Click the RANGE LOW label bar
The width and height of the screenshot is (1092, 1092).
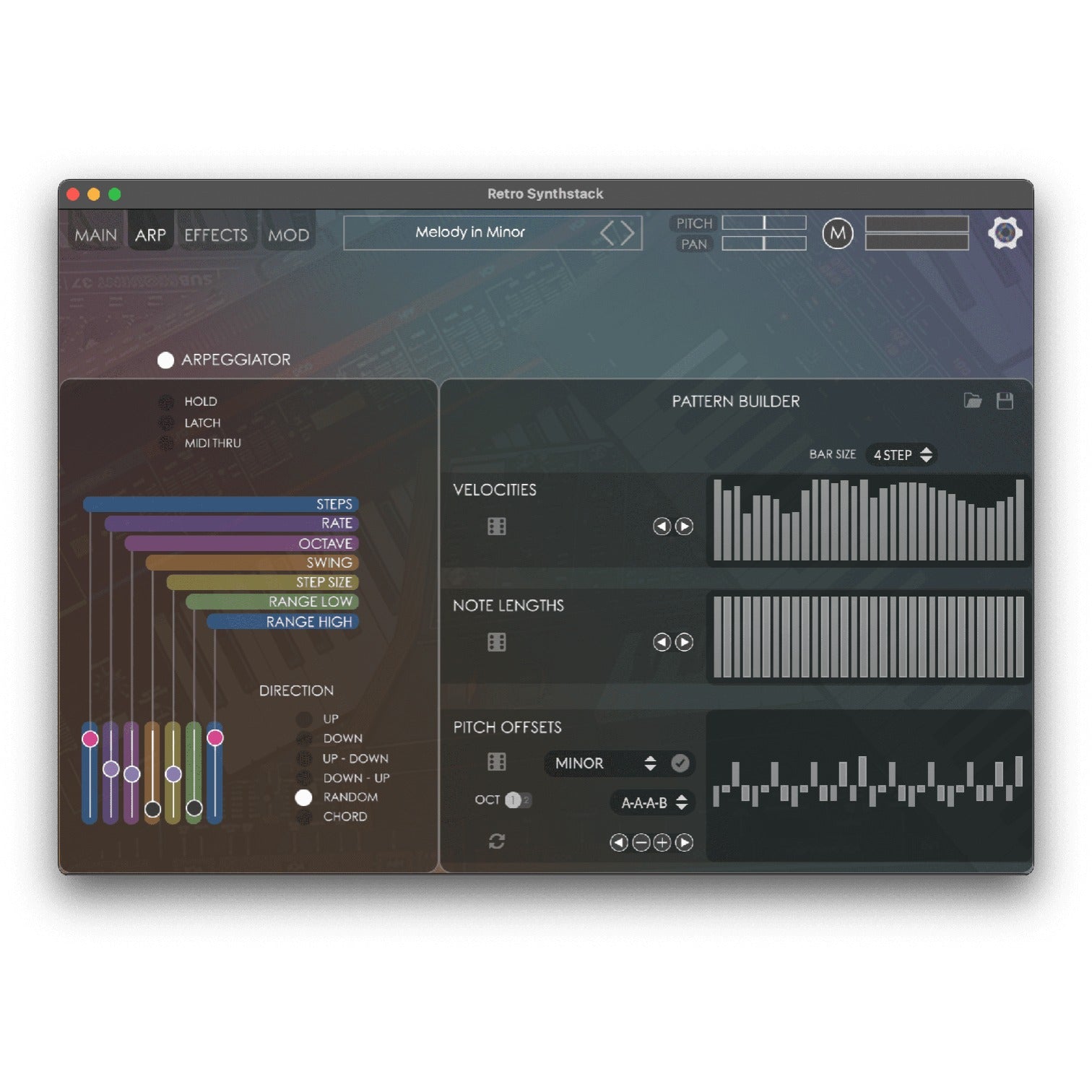pyautogui.click(x=272, y=602)
